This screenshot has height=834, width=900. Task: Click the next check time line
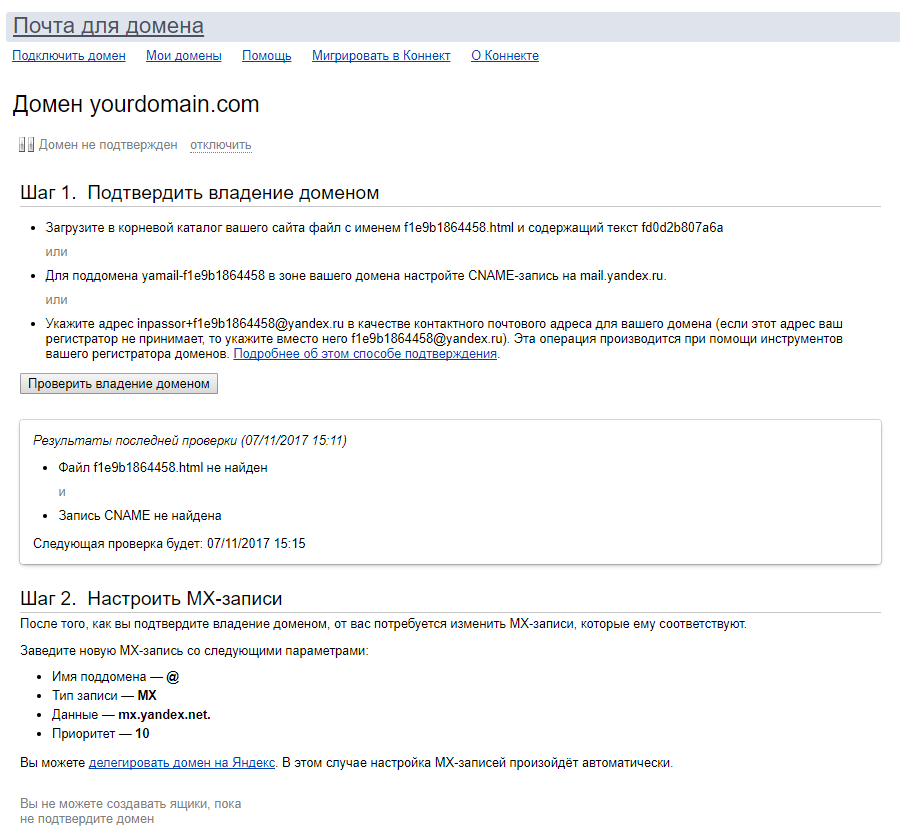[169, 544]
